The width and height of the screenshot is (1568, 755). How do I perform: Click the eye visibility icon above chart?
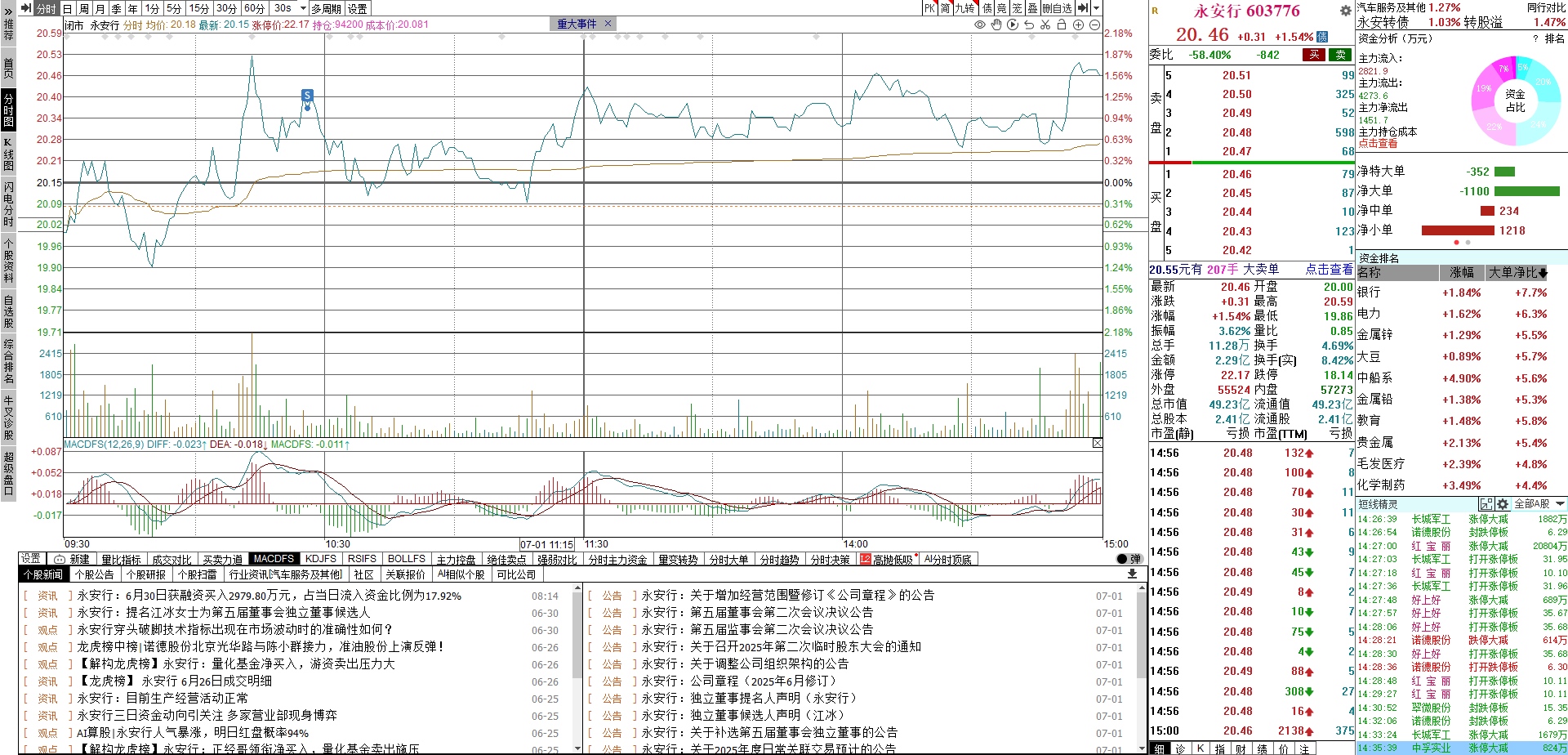pyautogui.click(x=980, y=25)
